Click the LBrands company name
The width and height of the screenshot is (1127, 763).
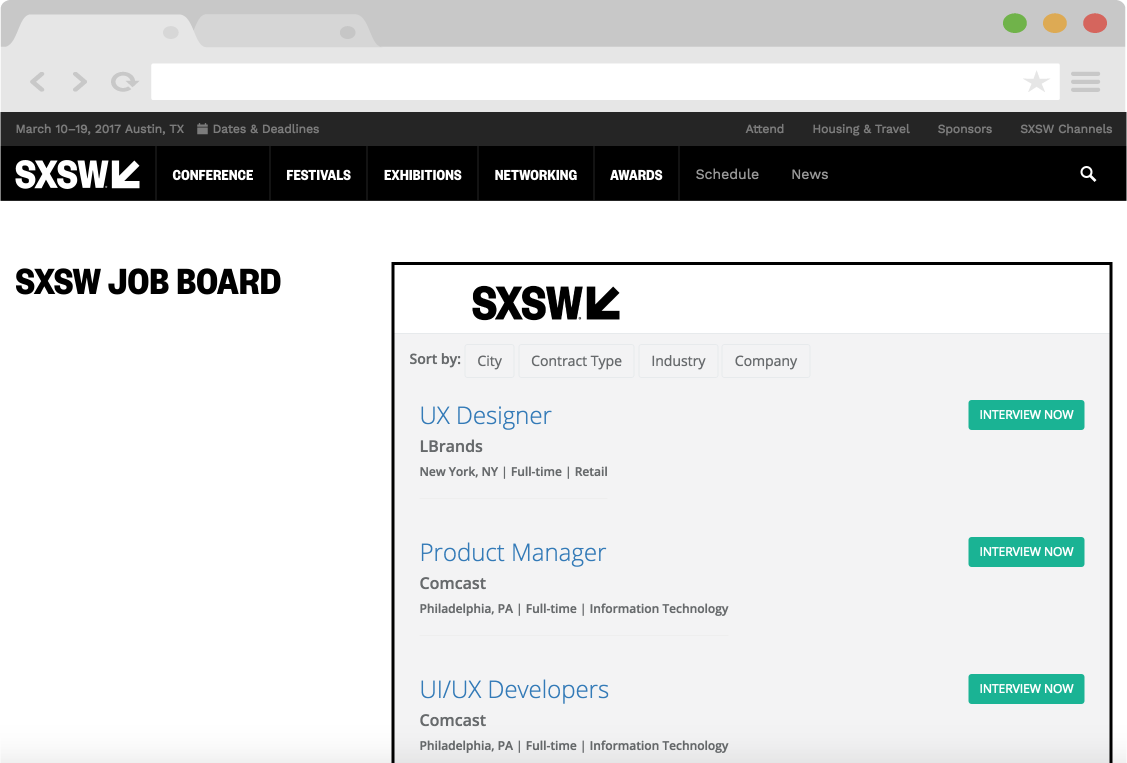[451, 446]
